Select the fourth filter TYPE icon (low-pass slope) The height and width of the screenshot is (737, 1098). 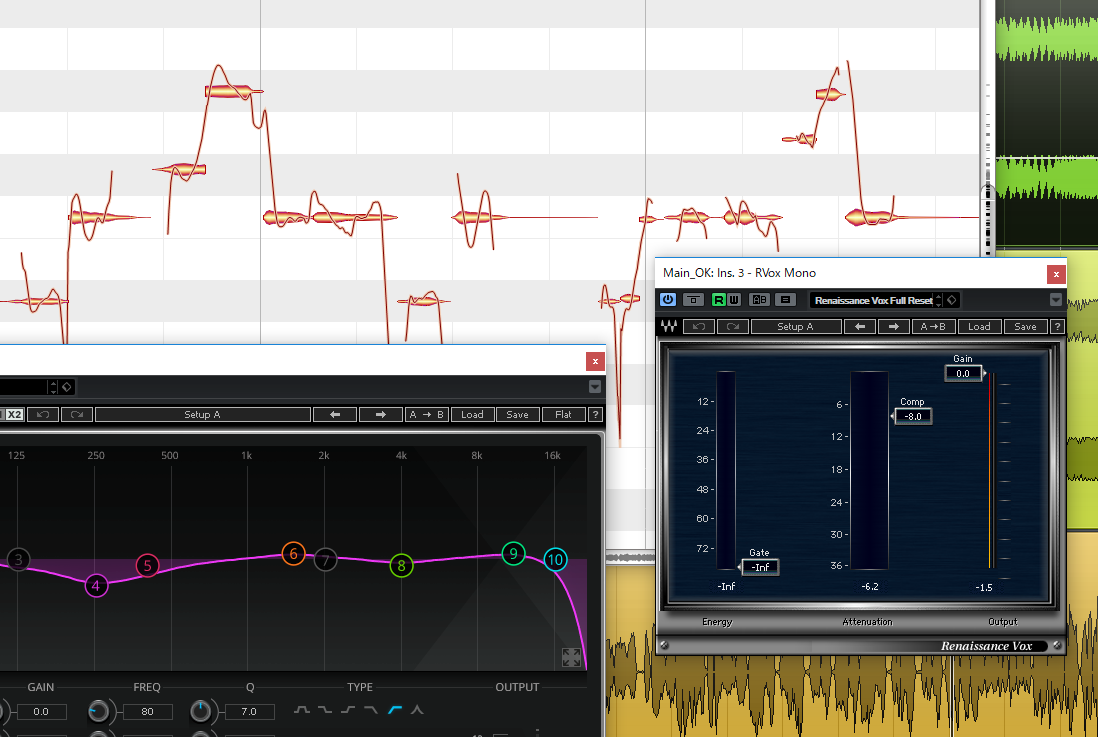pyautogui.click(x=371, y=710)
